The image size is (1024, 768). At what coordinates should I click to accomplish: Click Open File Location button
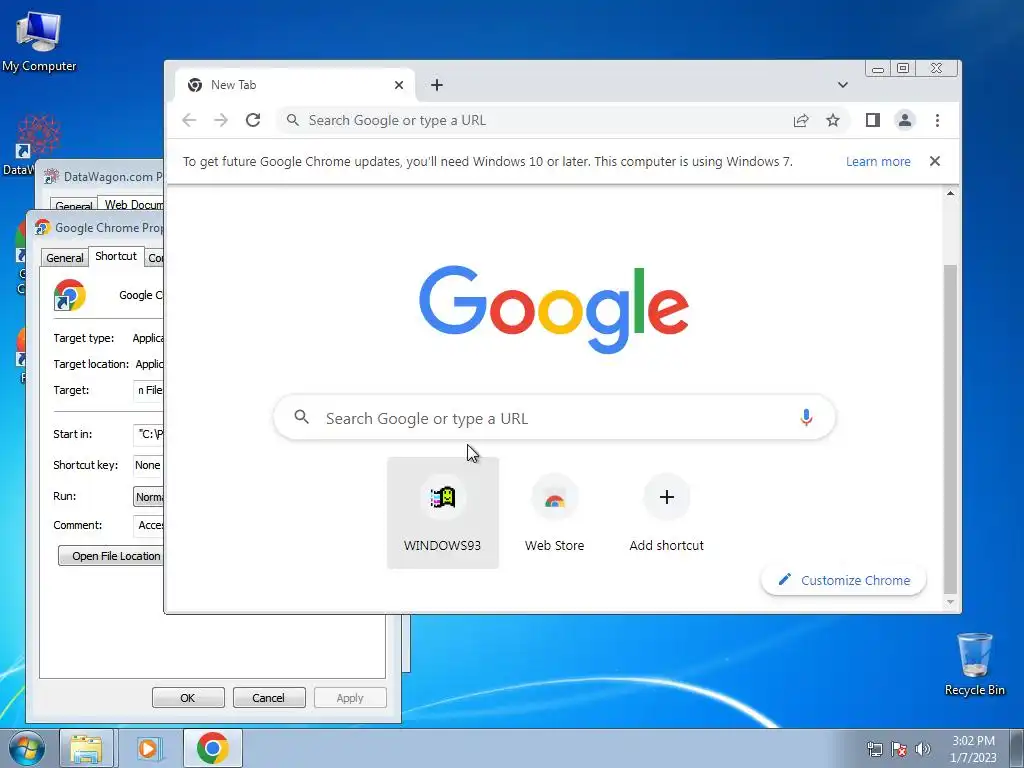(111, 556)
